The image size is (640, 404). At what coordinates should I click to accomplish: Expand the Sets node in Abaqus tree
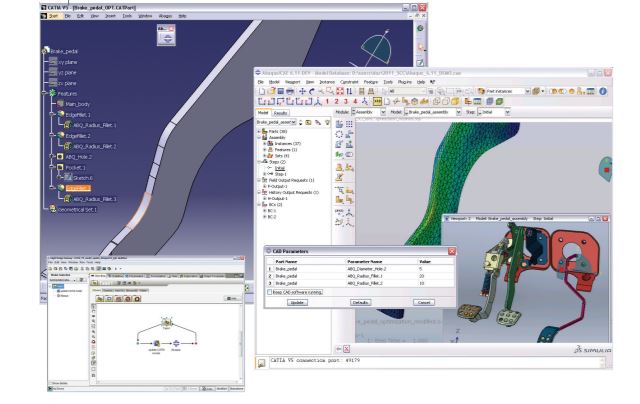coord(264,156)
